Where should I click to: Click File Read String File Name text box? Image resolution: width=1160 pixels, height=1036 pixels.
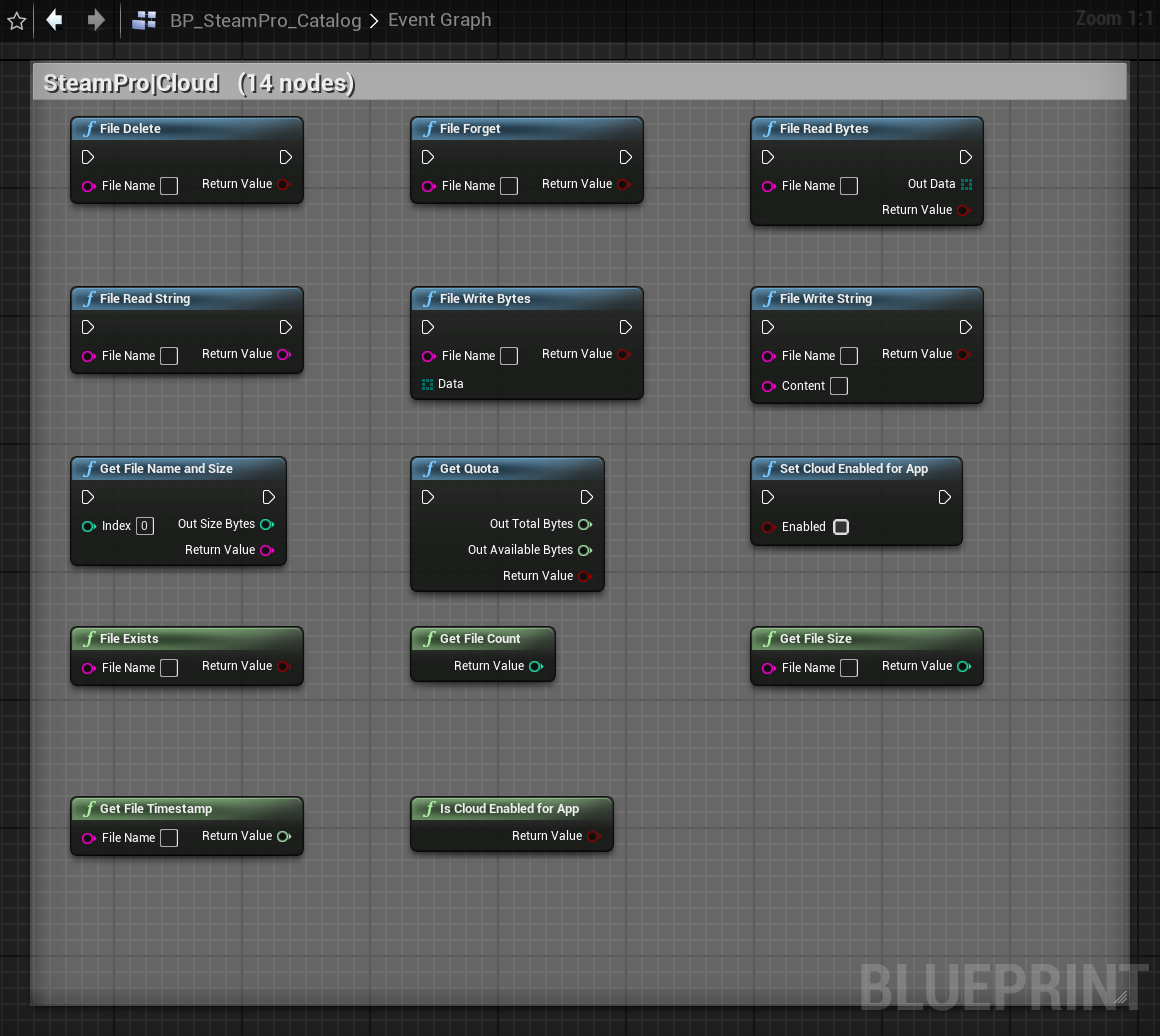point(169,356)
